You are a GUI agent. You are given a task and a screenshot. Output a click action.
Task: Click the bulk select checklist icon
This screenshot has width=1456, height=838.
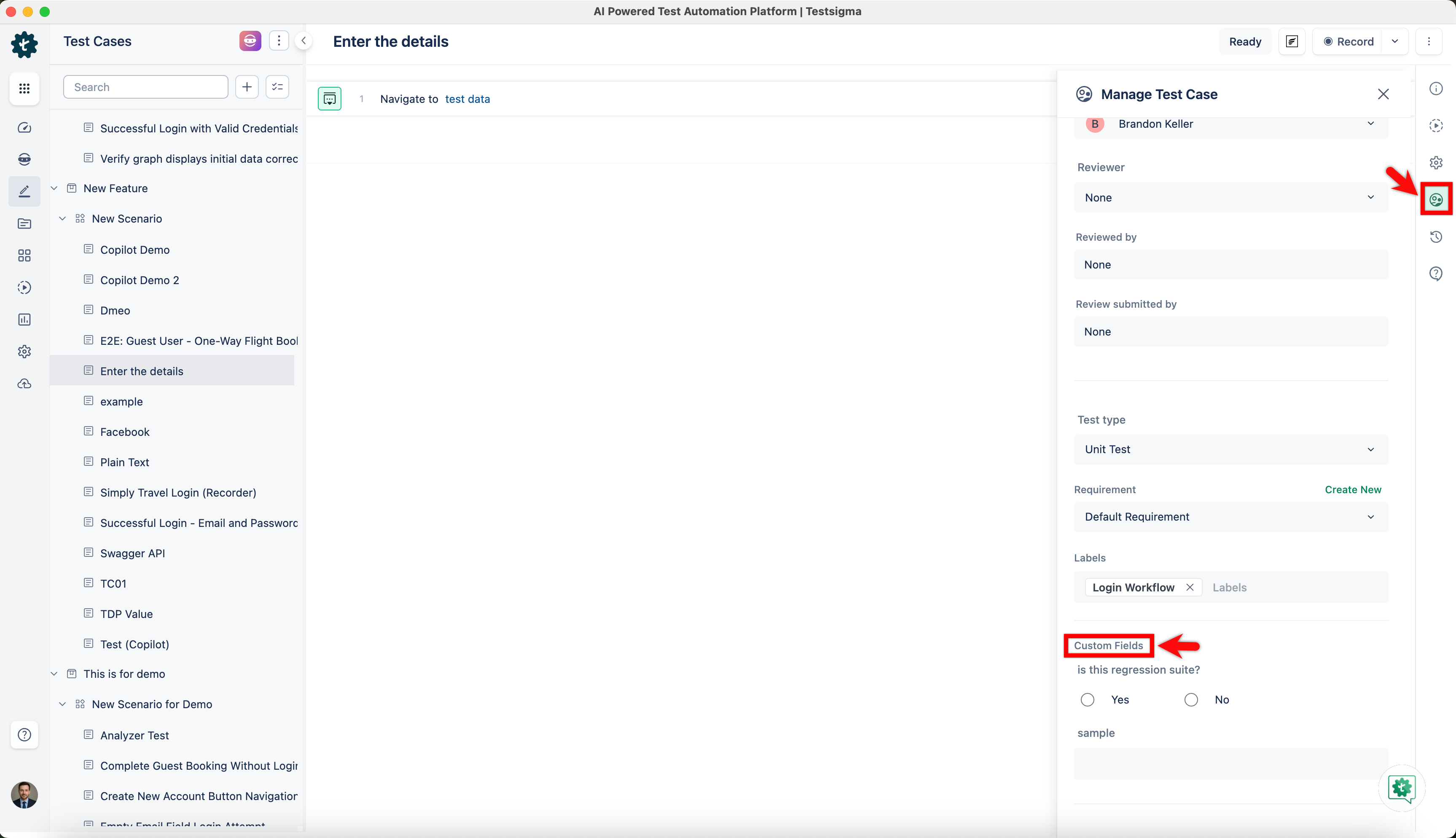click(x=277, y=87)
